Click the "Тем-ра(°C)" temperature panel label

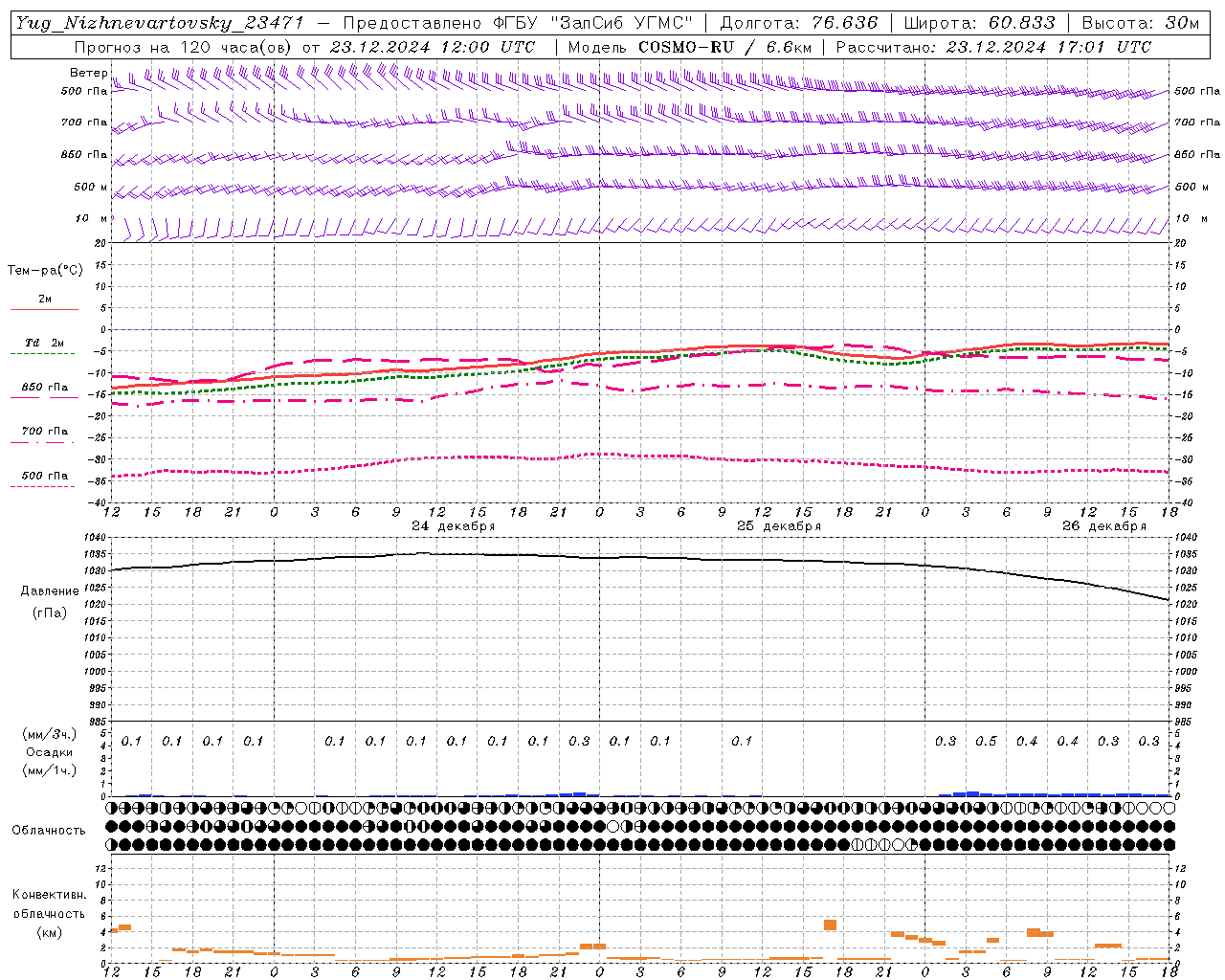(45, 271)
